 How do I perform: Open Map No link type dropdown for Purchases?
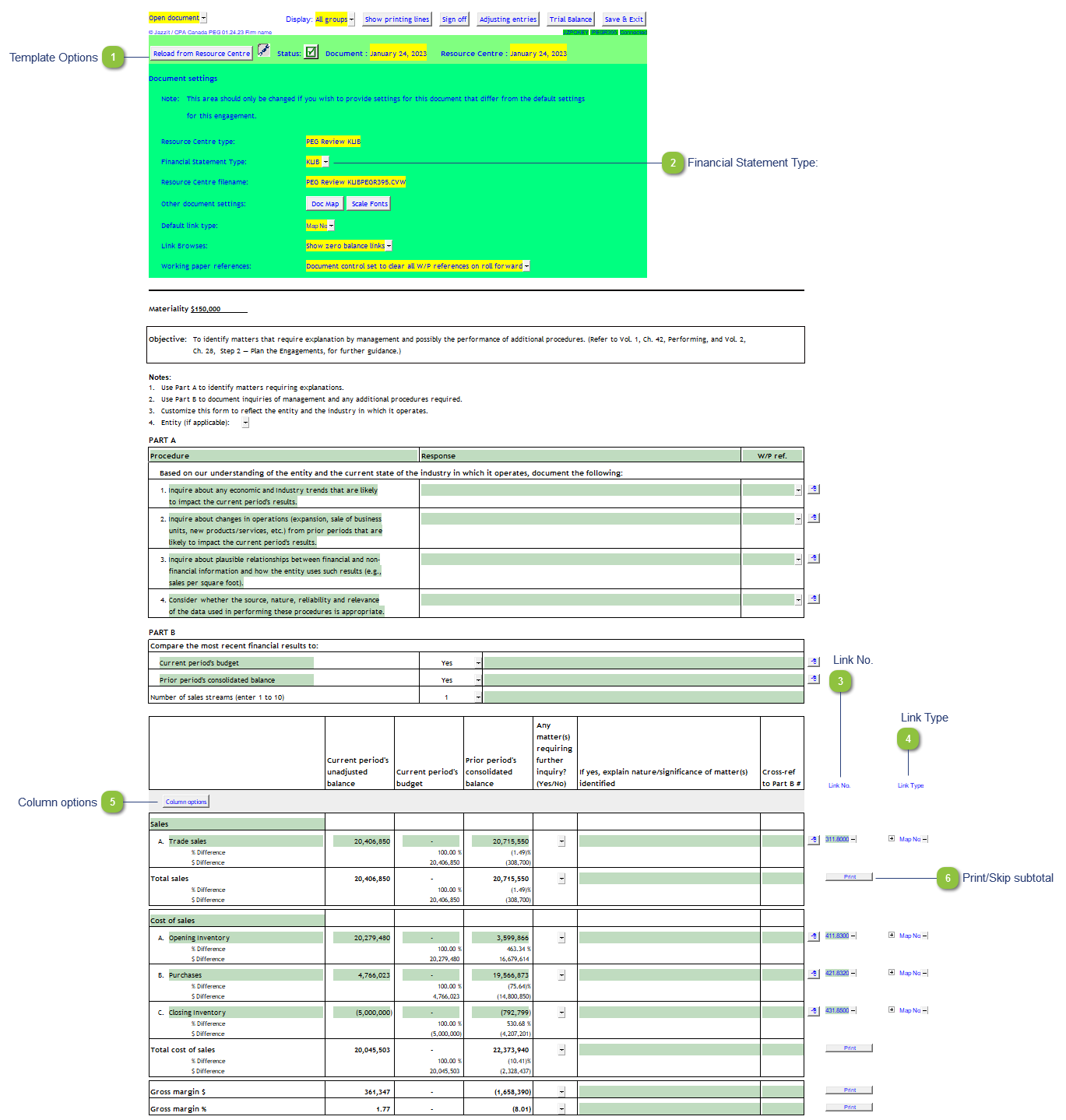(925, 973)
